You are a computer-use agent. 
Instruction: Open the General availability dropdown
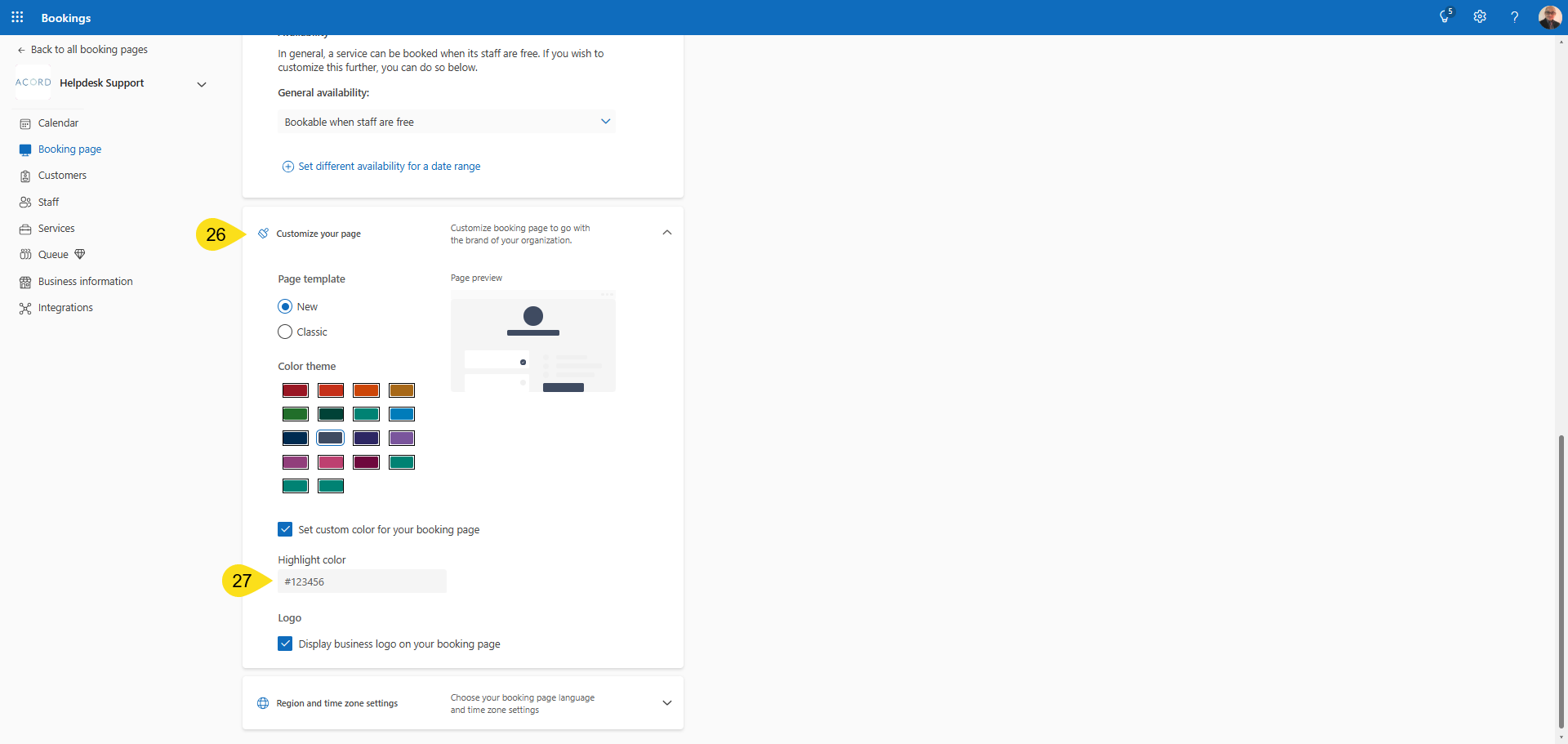click(x=446, y=122)
